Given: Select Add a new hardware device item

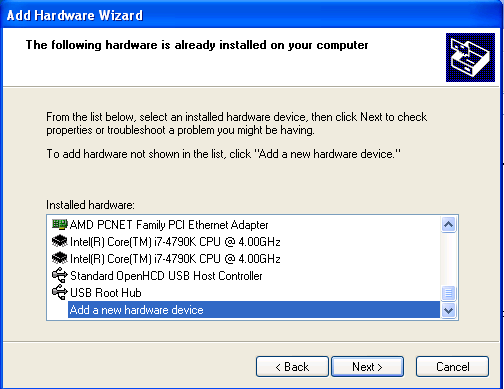Looking at the screenshot, I should (x=253, y=310).
